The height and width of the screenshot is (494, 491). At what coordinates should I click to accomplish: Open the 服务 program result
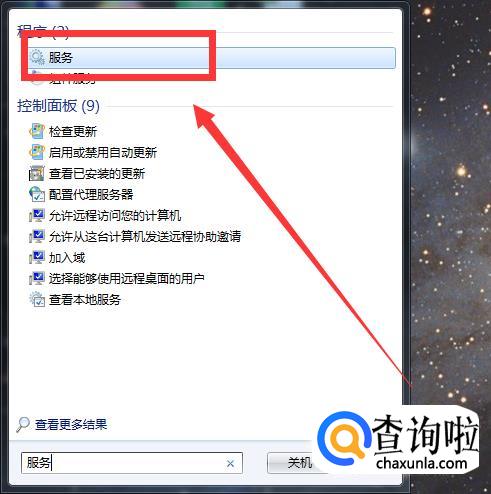(x=212, y=58)
